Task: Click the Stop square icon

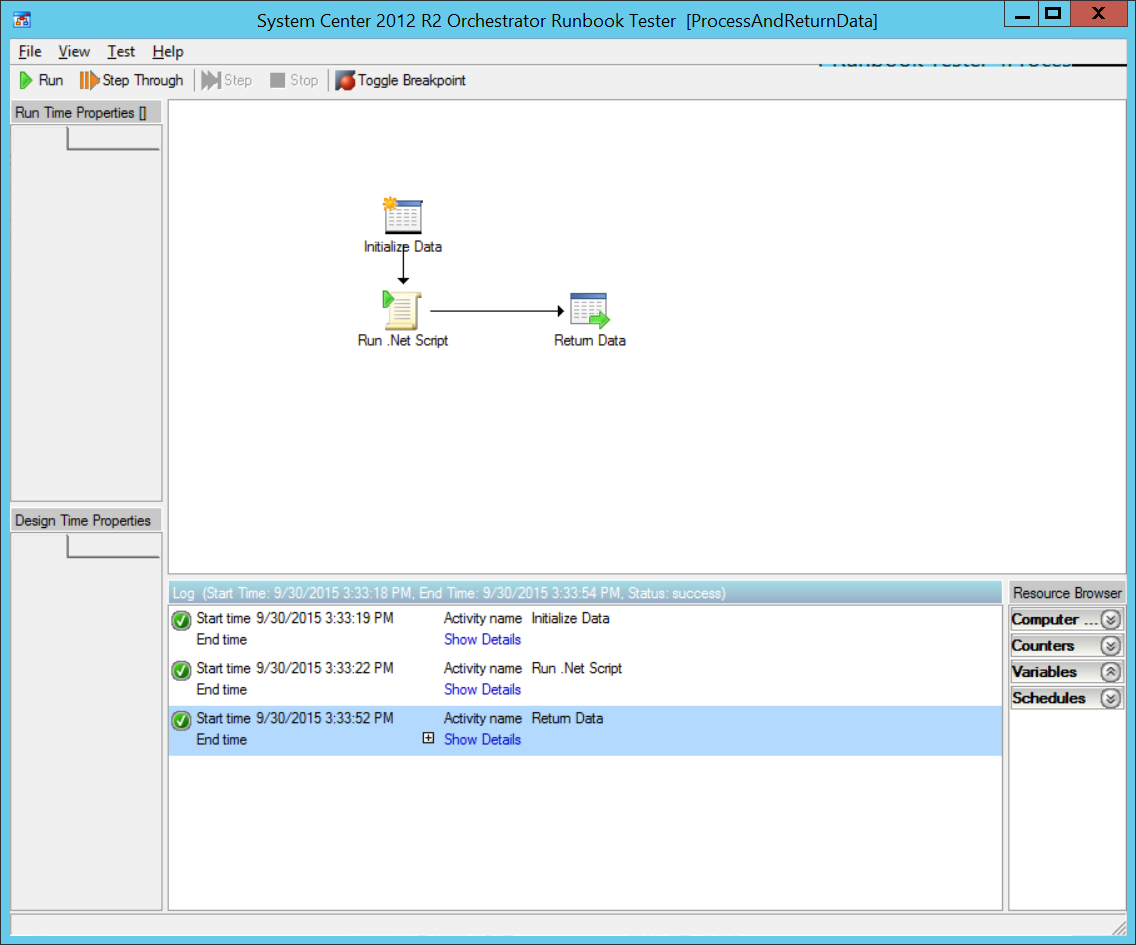Action: (277, 80)
